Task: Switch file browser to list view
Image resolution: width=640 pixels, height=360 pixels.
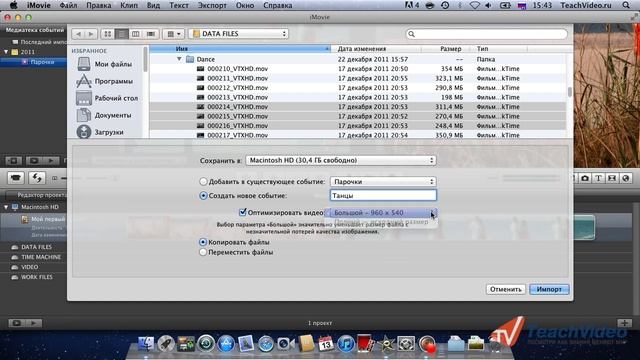Action: [122, 34]
